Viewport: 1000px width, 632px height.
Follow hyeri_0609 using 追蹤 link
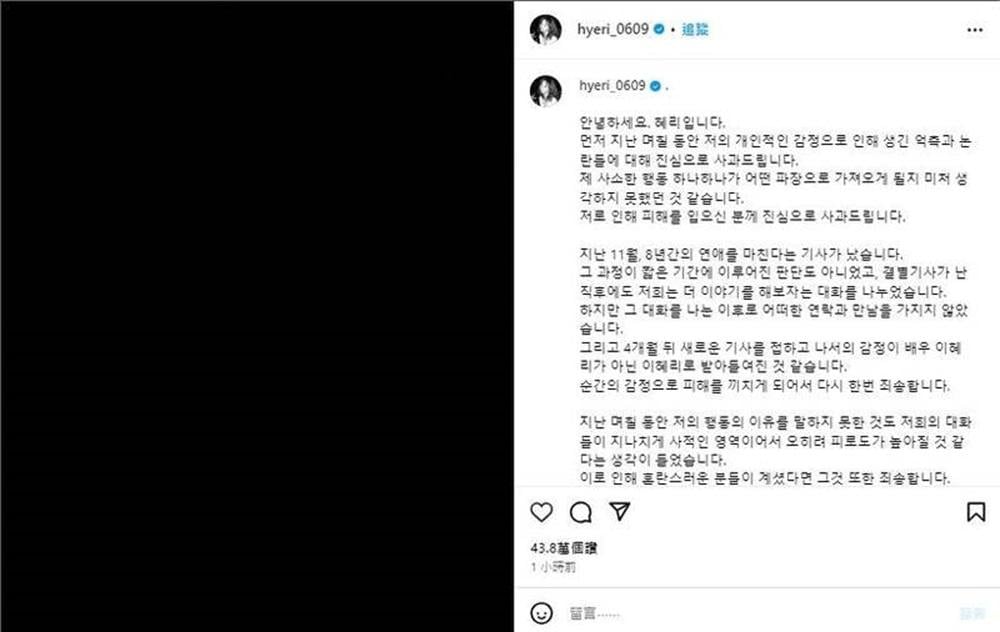(x=695, y=29)
